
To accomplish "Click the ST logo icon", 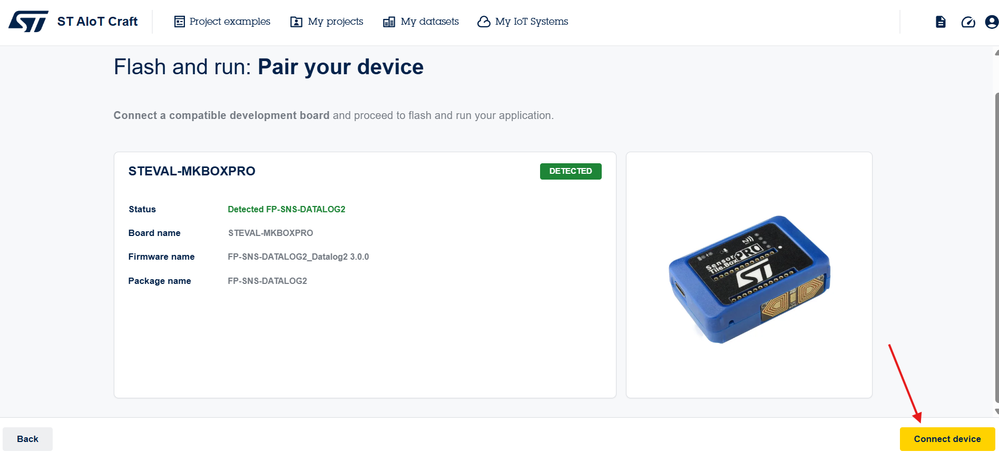I will point(27,22).
